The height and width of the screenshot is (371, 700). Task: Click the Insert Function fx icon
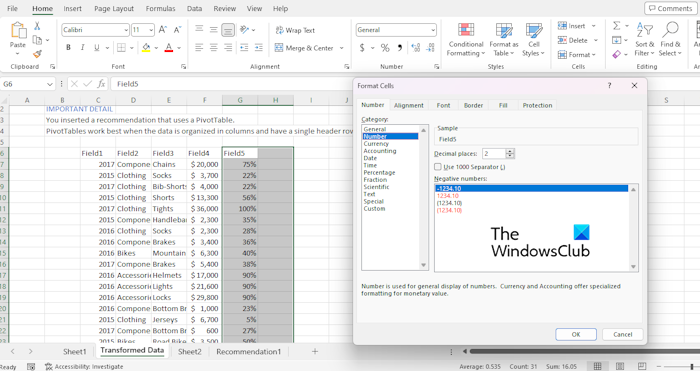[x=101, y=83]
